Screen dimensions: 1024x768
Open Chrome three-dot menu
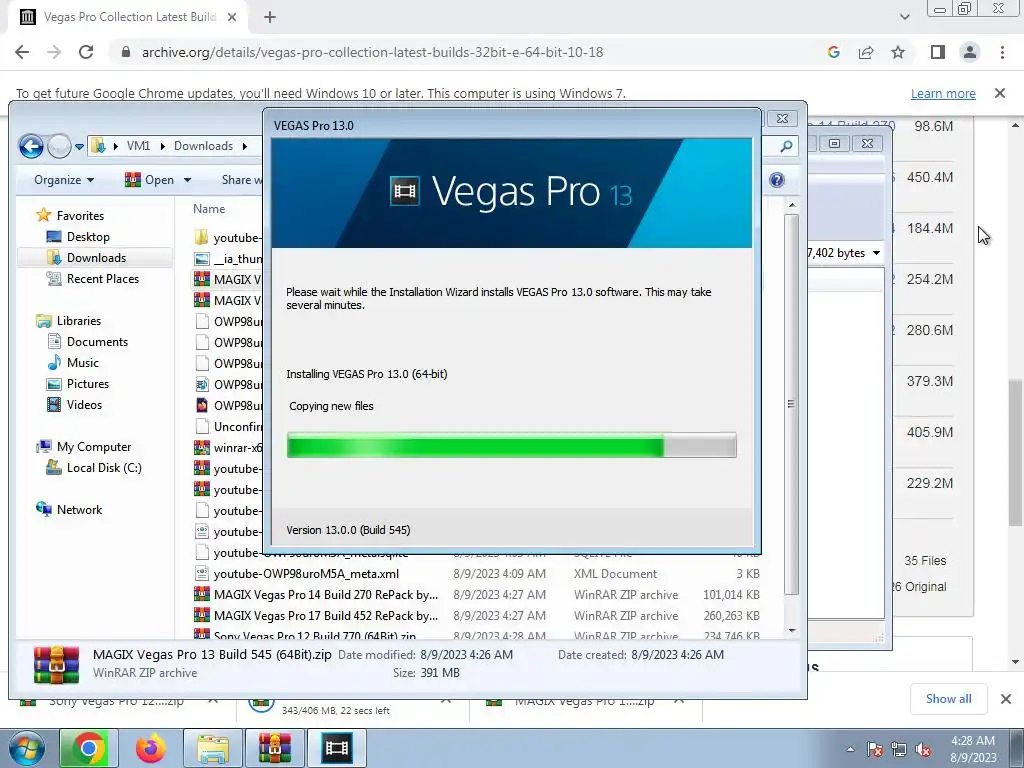(1002, 52)
